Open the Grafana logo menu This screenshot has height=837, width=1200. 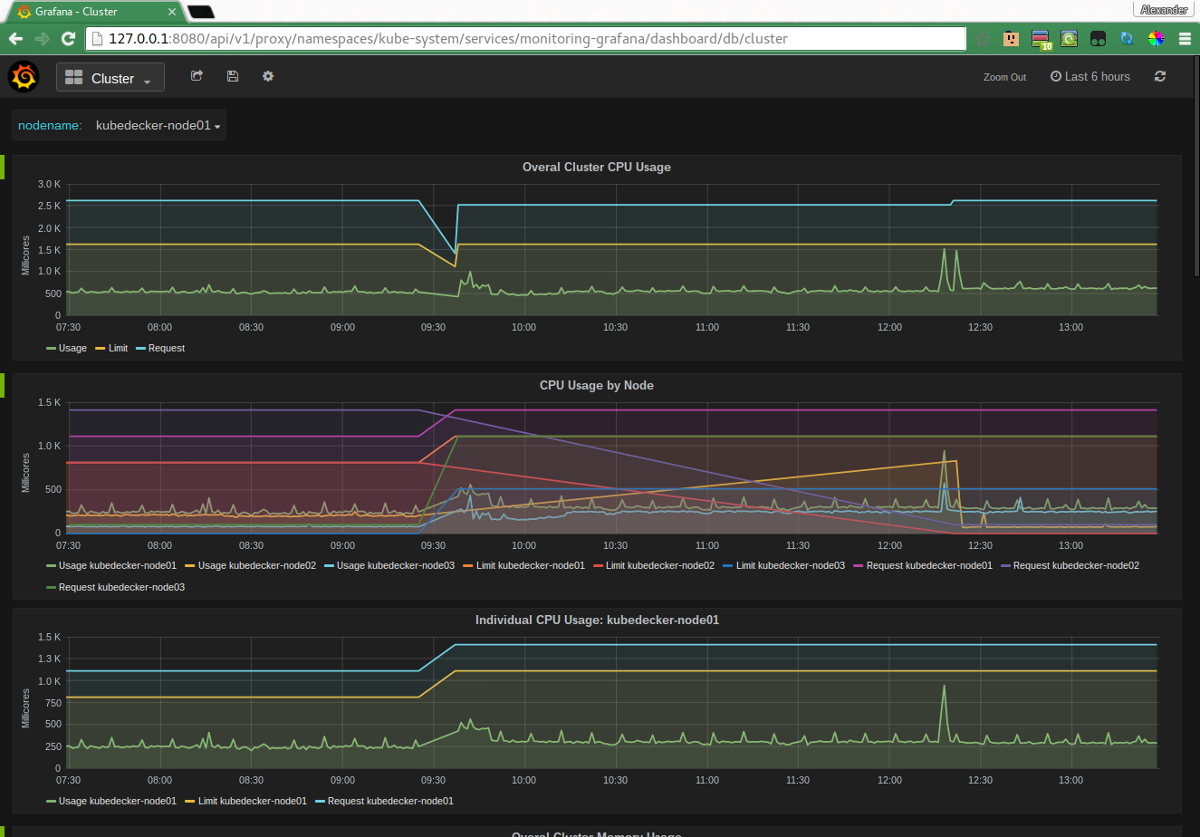pos(23,76)
